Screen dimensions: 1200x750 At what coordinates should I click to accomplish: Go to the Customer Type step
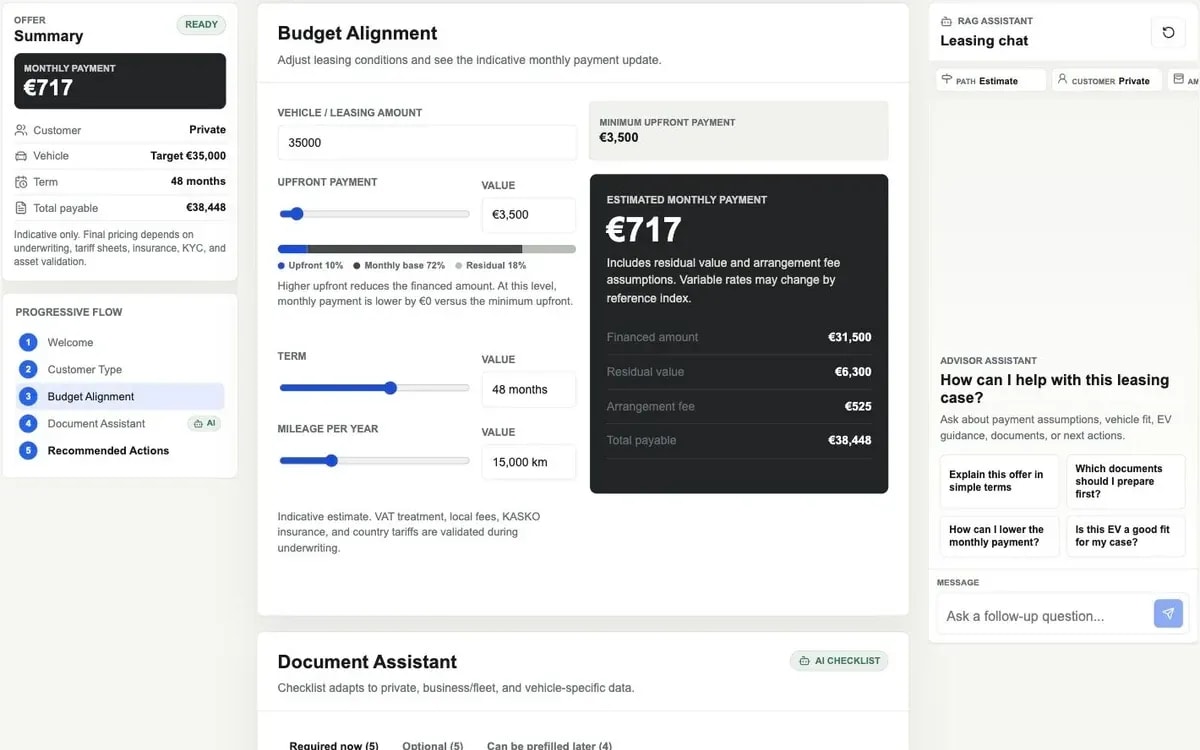click(120, 369)
